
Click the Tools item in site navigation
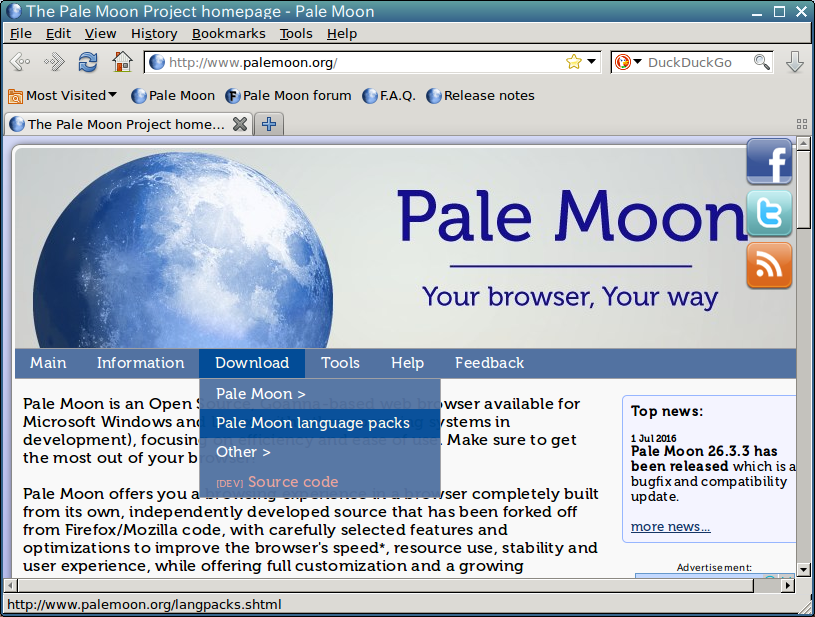click(340, 363)
